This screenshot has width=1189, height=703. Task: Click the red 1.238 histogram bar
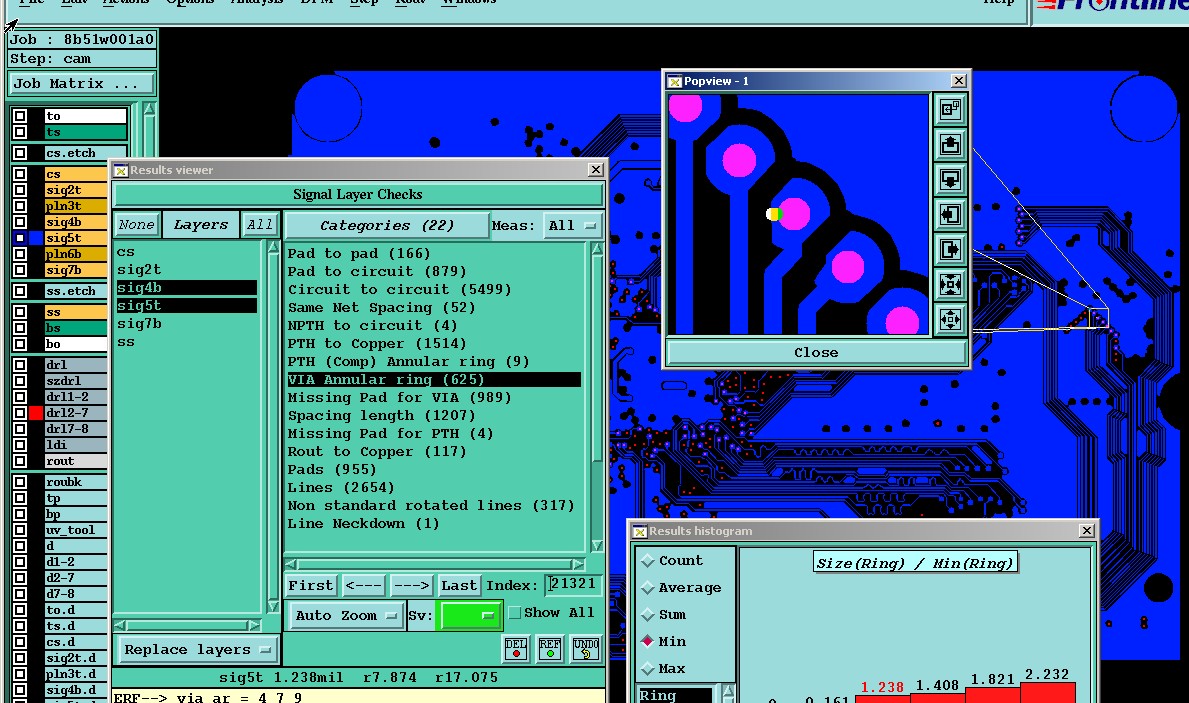[x=883, y=698]
